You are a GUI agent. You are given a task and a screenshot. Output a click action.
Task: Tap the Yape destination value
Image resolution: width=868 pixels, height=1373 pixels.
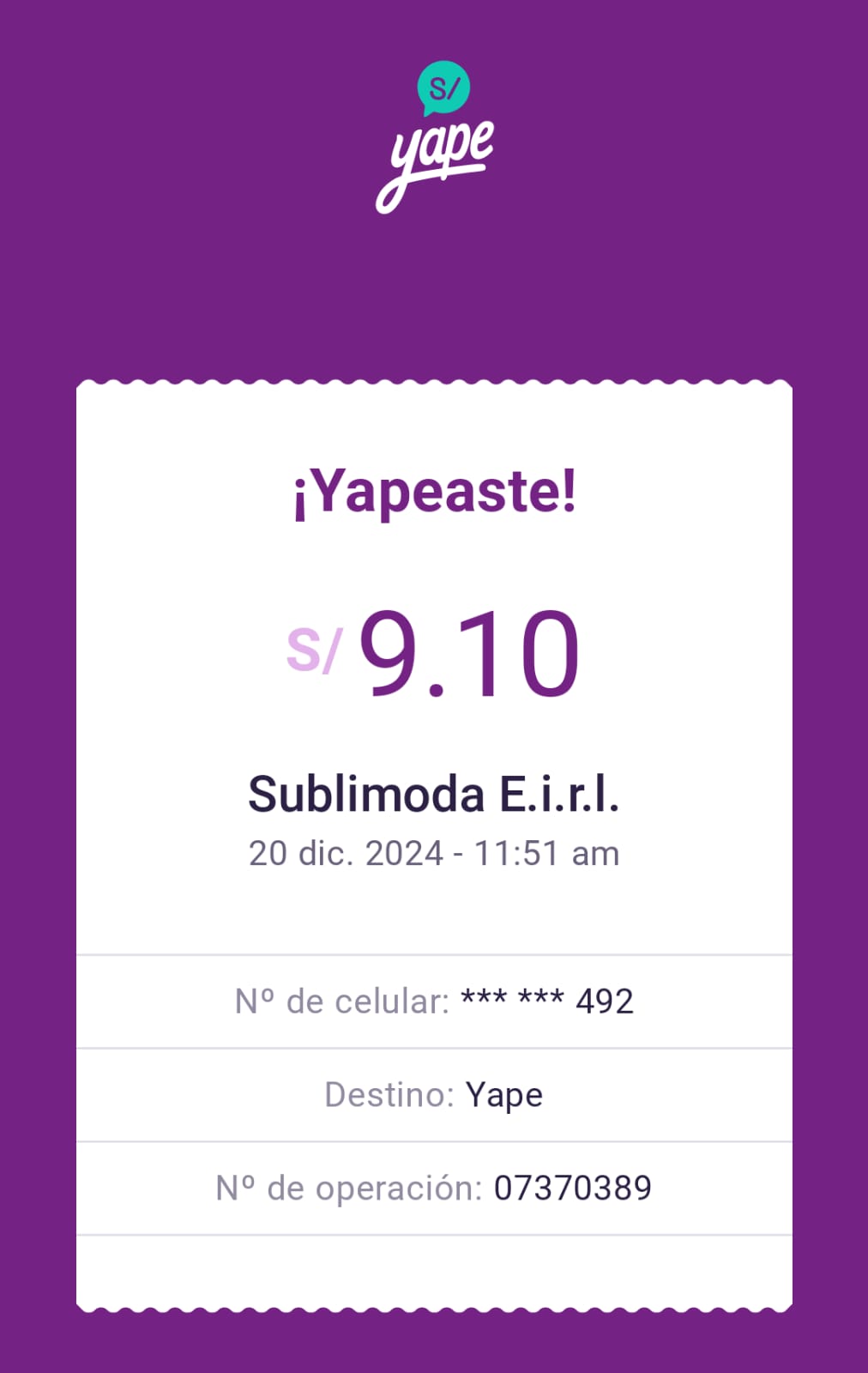(504, 1096)
